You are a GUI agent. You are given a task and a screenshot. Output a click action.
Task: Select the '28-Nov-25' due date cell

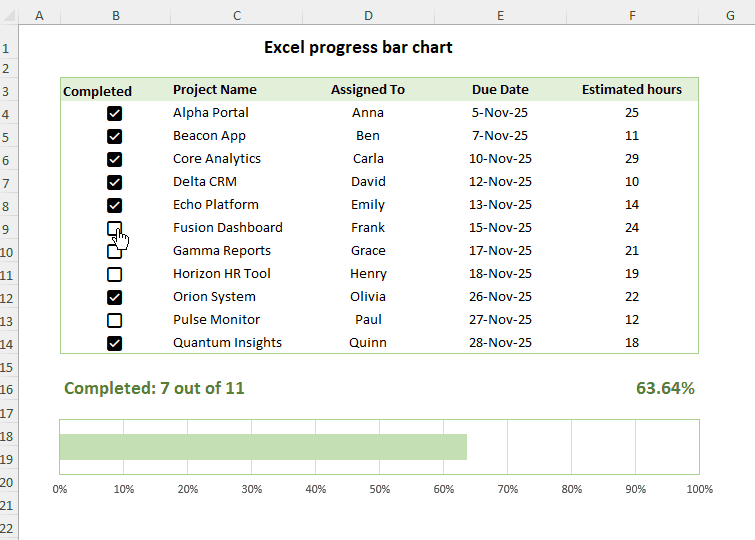500,342
